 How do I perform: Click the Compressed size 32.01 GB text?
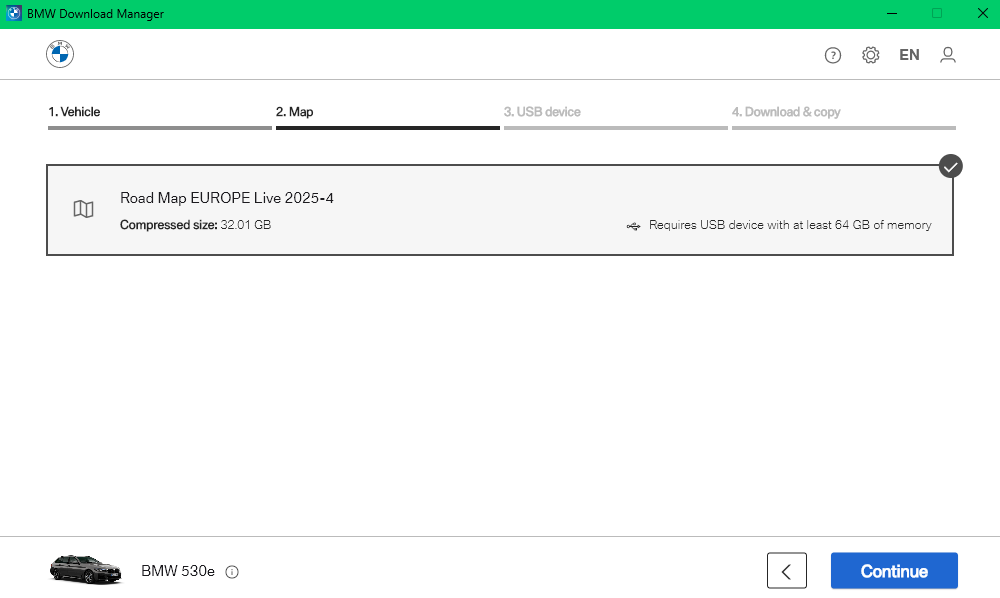pyautogui.click(x=196, y=225)
